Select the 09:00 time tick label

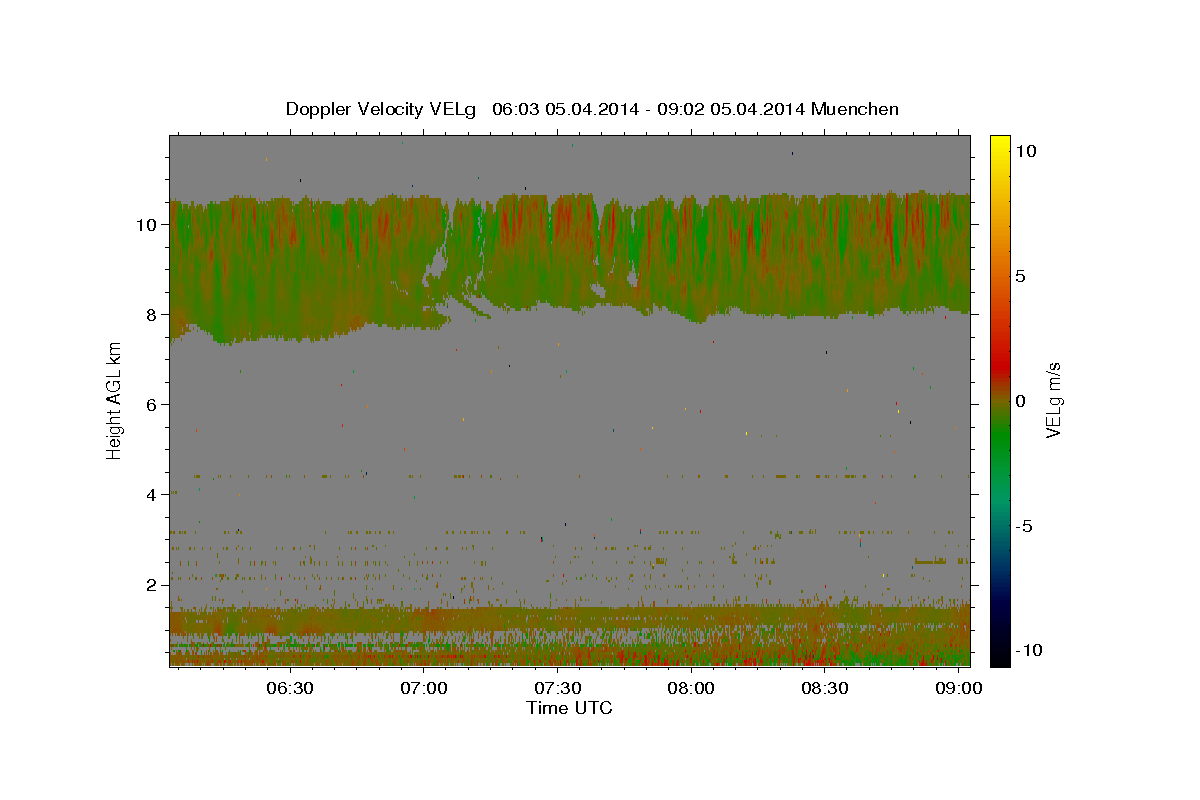point(960,689)
